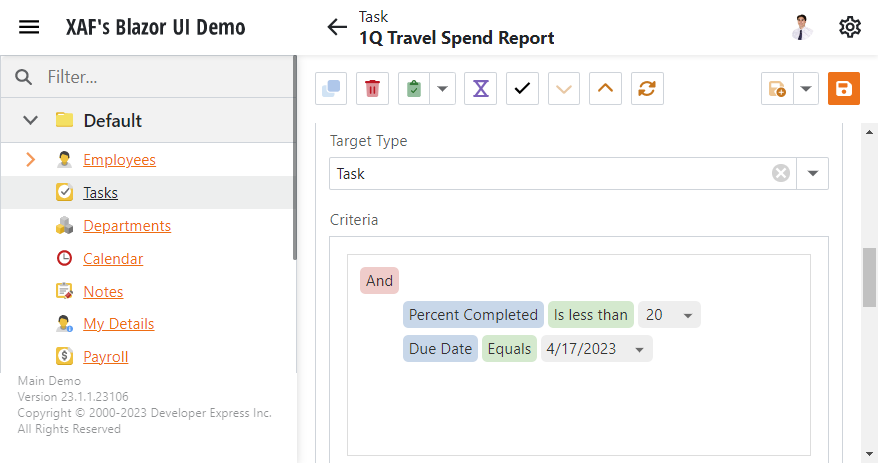878x463 pixels.
Task: Open the save options dropdown arrow
Action: (x=806, y=88)
